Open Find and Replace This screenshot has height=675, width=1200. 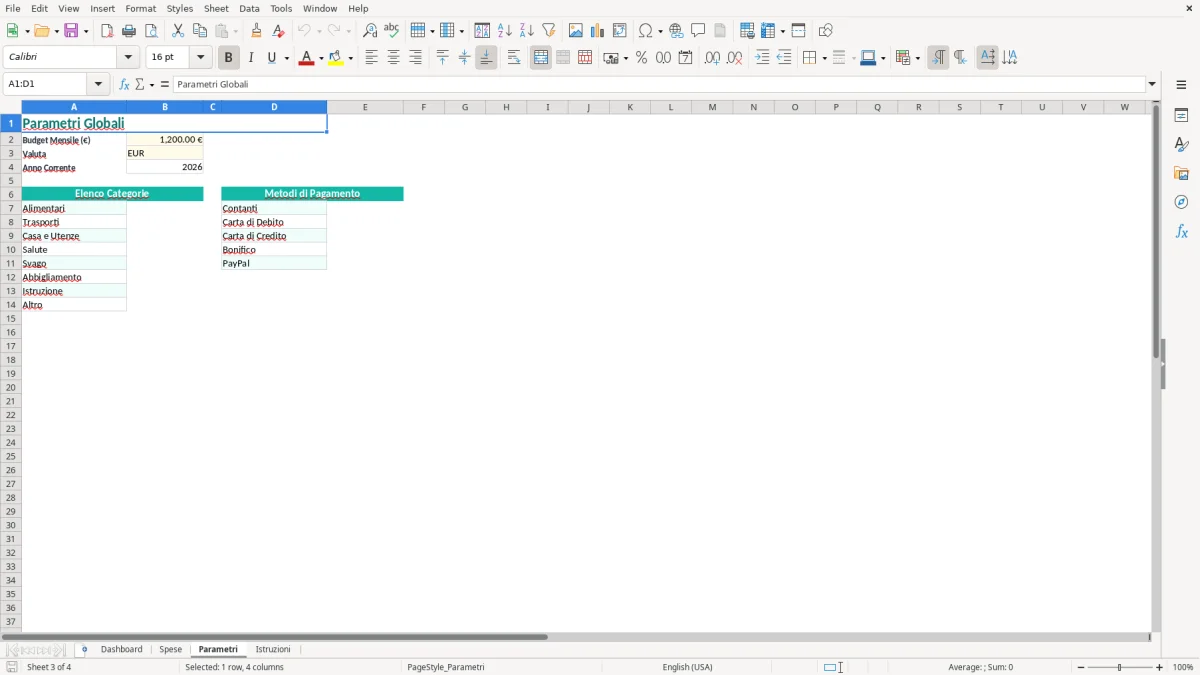tap(370, 31)
